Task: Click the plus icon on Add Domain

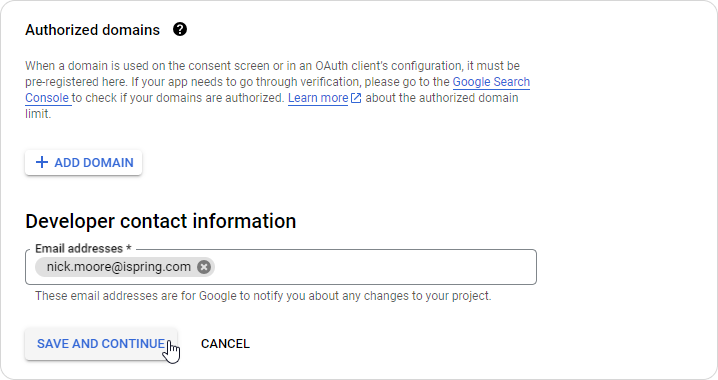Action: (x=42, y=163)
